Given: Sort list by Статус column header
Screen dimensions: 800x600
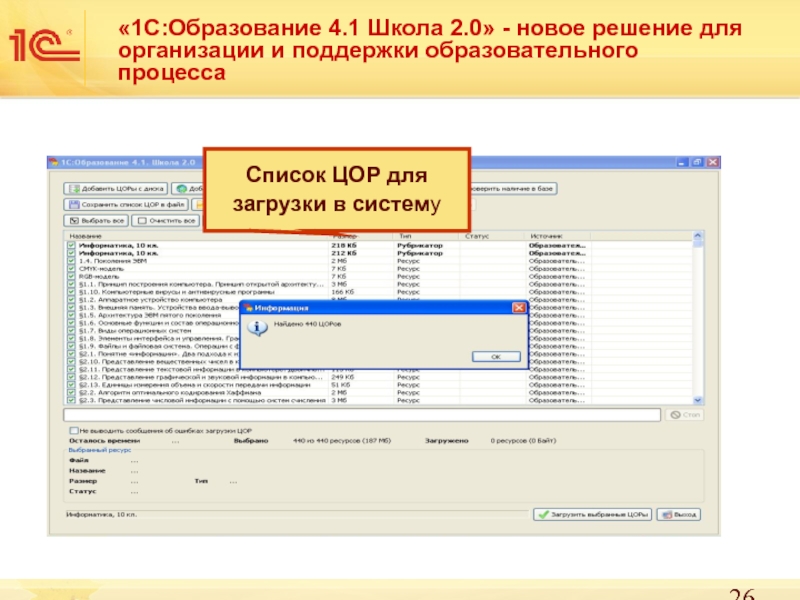Looking at the screenshot, I should pyautogui.click(x=492, y=236).
